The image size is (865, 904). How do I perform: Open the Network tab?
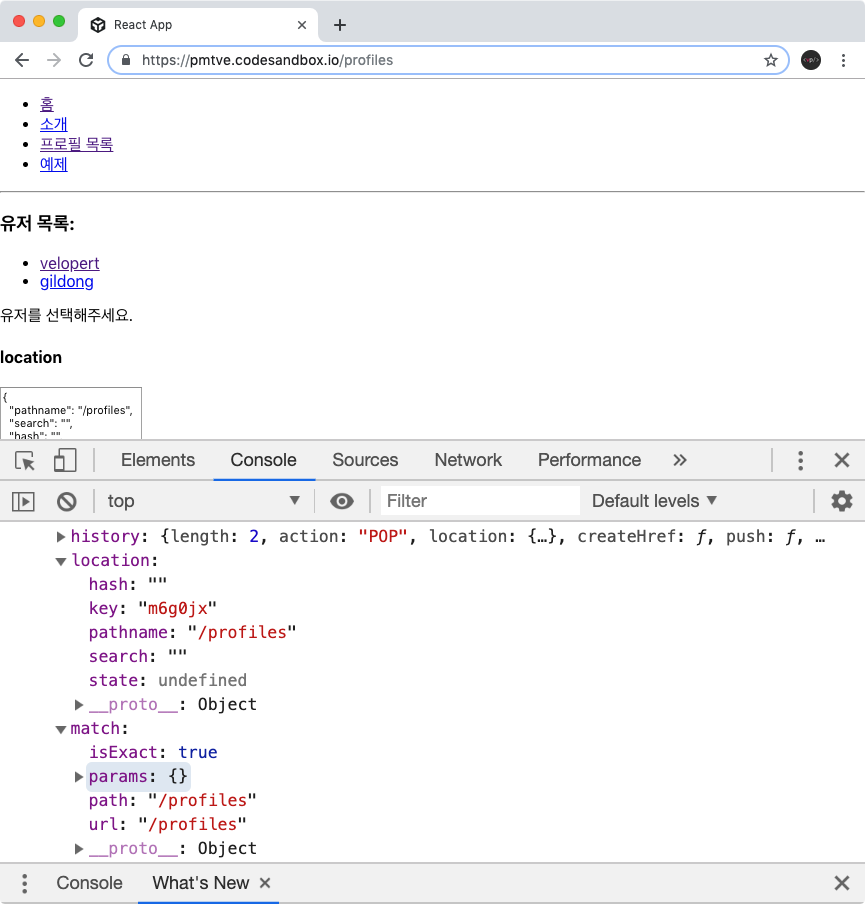[x=468, y=460]
